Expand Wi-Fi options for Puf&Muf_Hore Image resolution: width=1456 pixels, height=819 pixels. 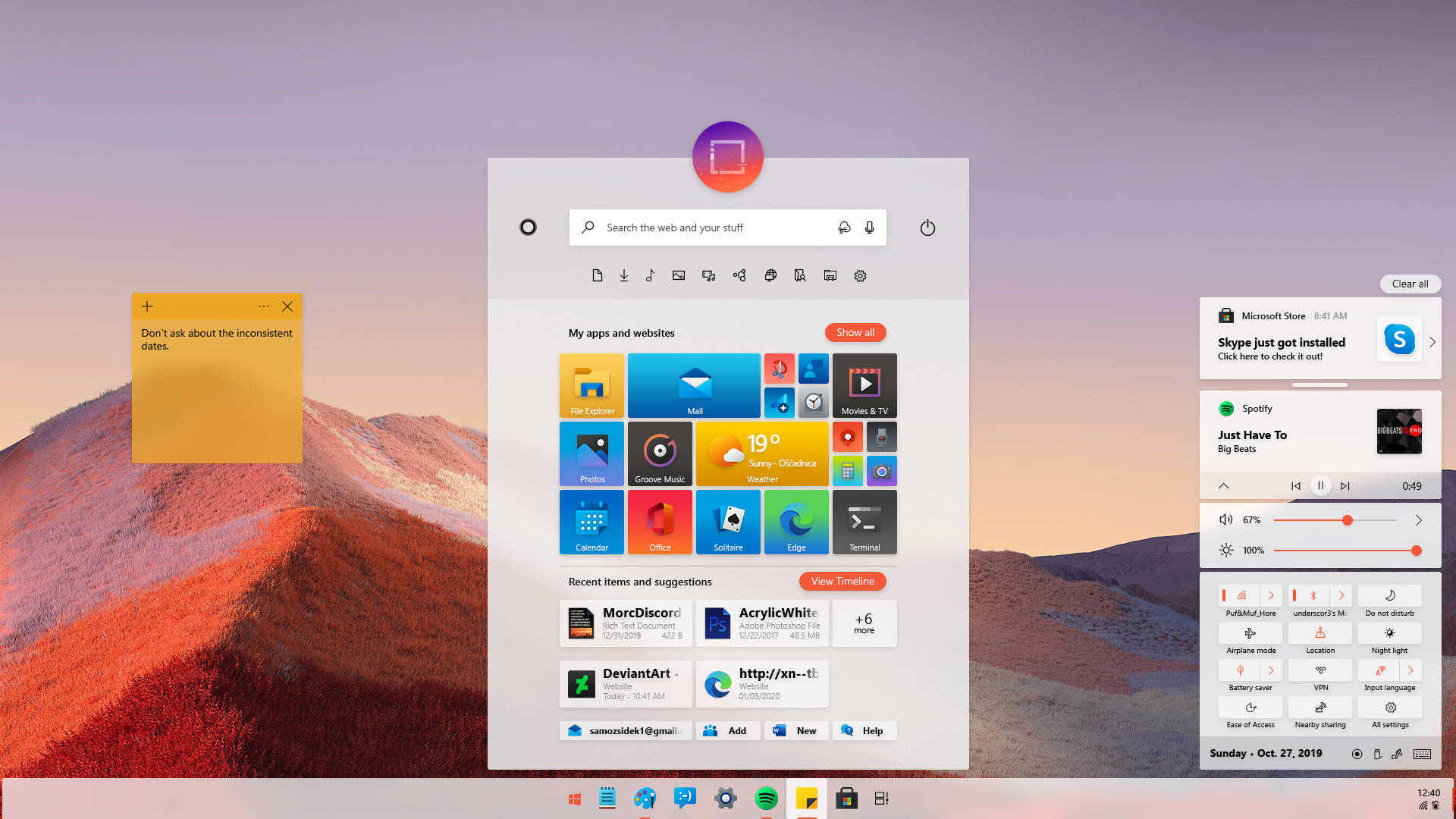(1270, 595)
